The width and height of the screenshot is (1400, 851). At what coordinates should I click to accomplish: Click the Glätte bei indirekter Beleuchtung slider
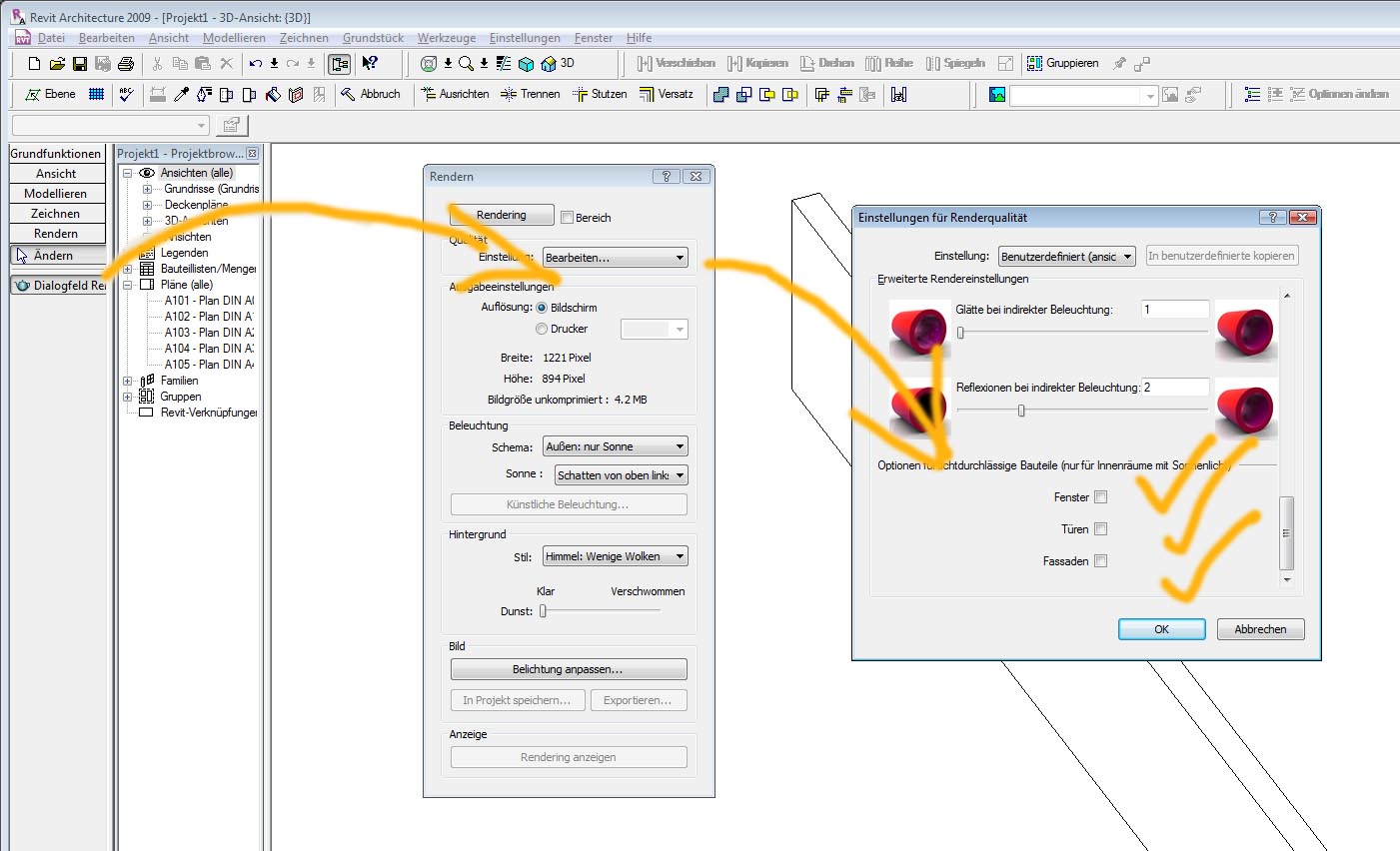pyautogui.click(x=960, y=333)
